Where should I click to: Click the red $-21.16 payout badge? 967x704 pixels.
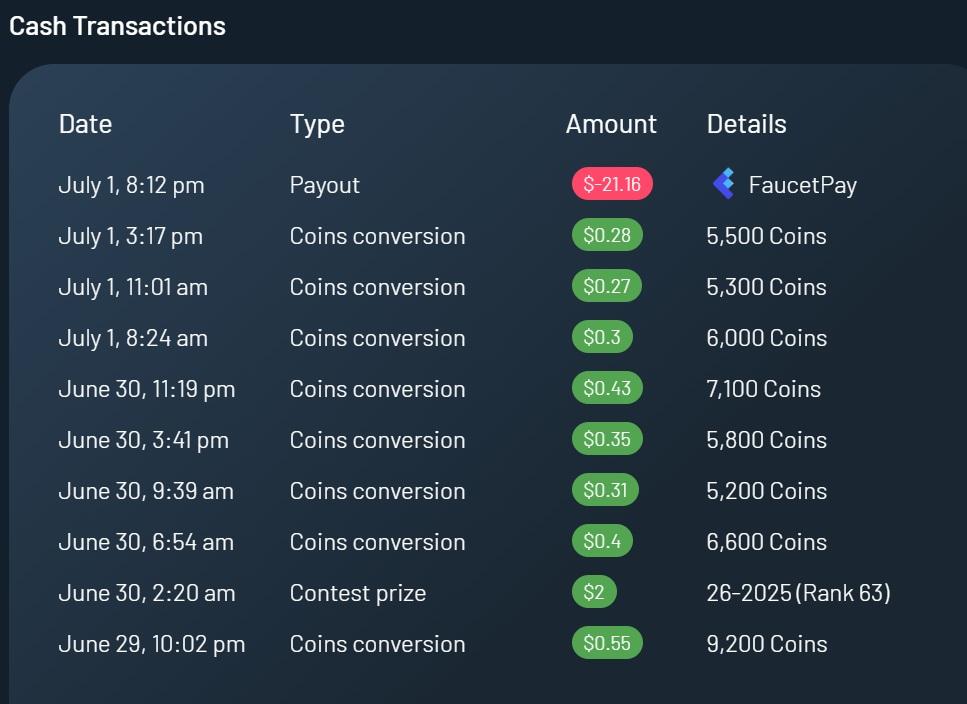pos(612,184)
